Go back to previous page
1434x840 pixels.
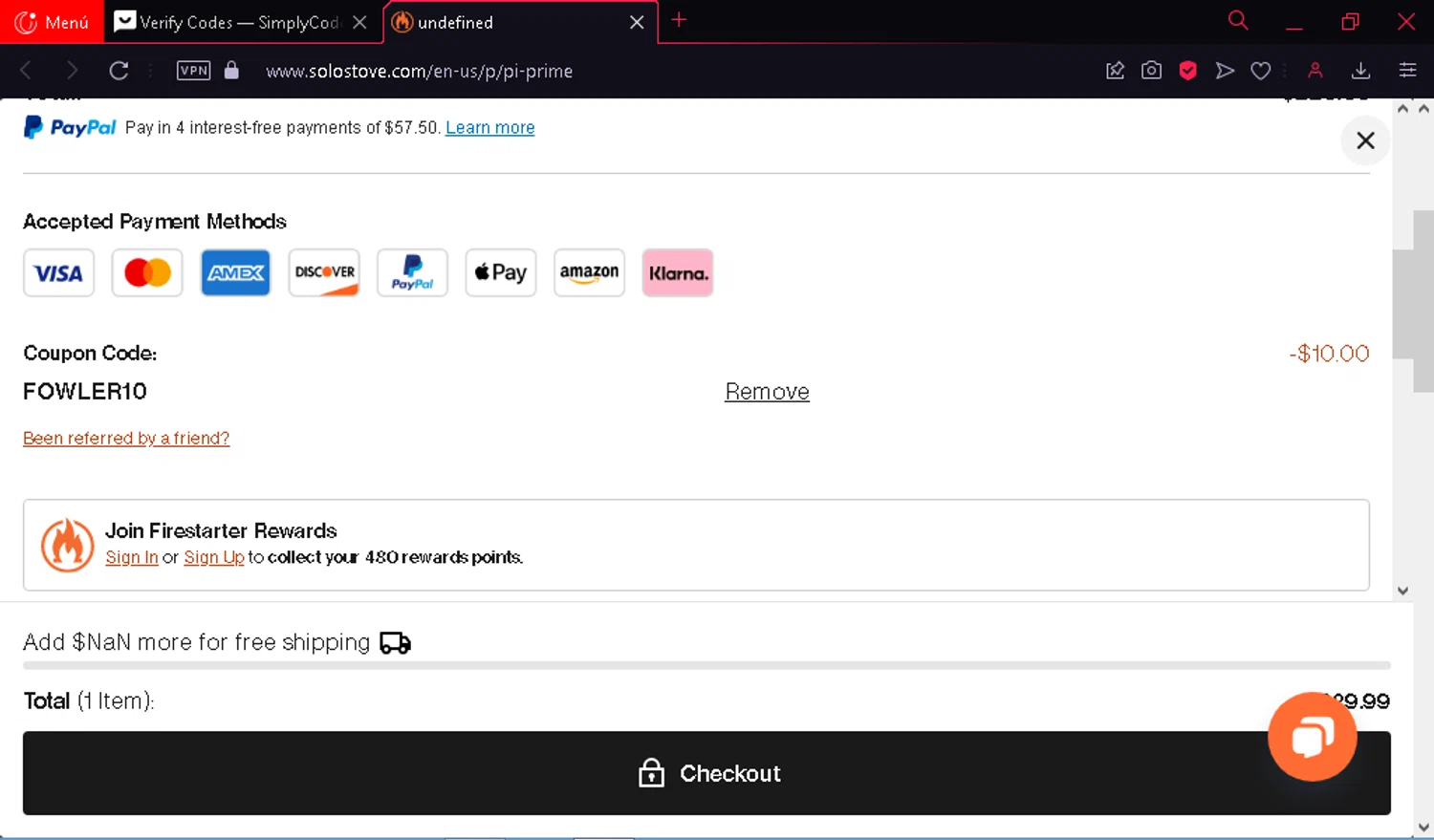[26, 71]
